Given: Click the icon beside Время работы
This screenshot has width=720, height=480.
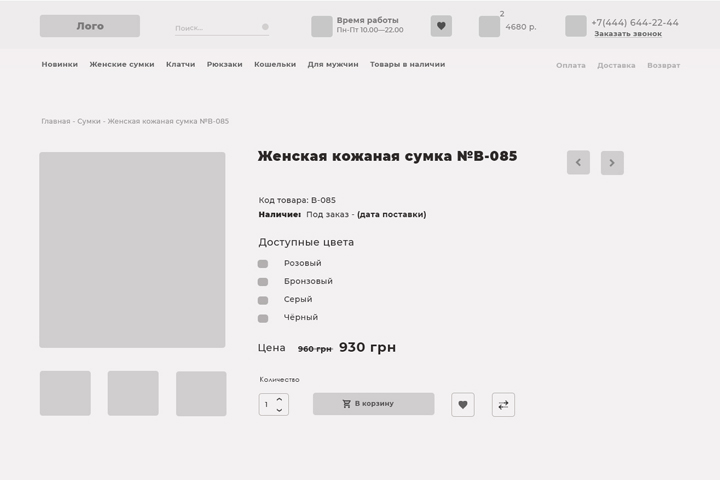Looking at the screenshot, I should coord(321,26).
